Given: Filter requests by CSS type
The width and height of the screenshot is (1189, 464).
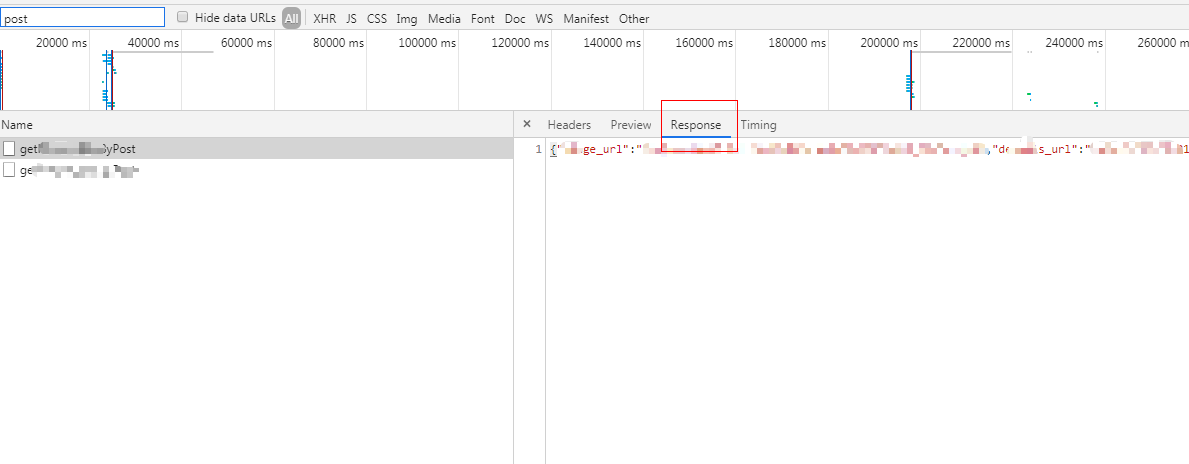Looking at the screenshot, I should point(377,18).
